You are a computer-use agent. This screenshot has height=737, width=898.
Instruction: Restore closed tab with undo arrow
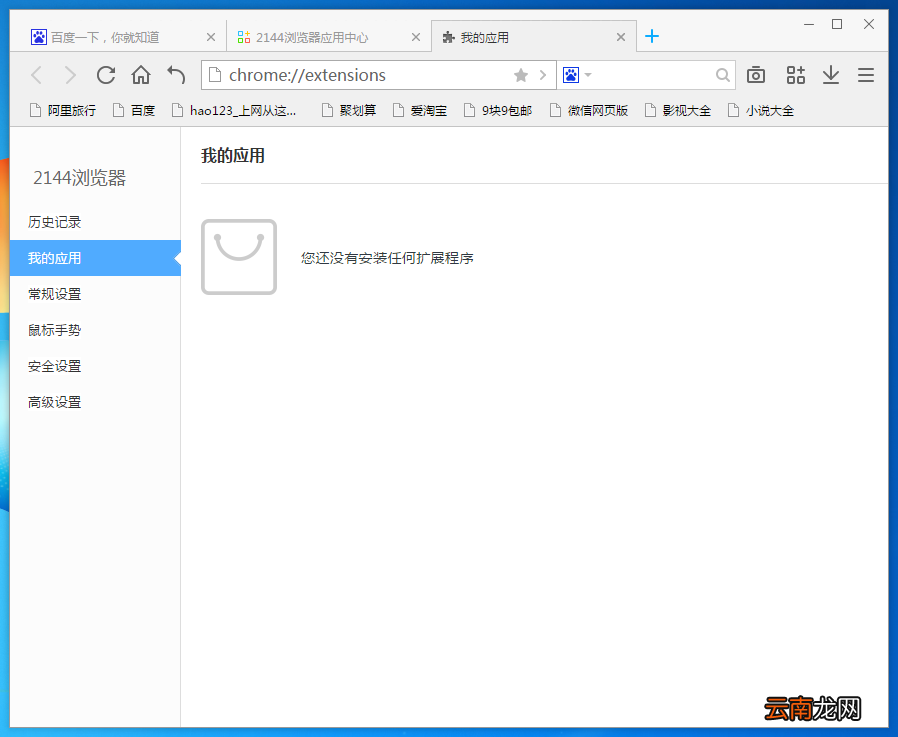pyautogui.click(x=176, y=75)
